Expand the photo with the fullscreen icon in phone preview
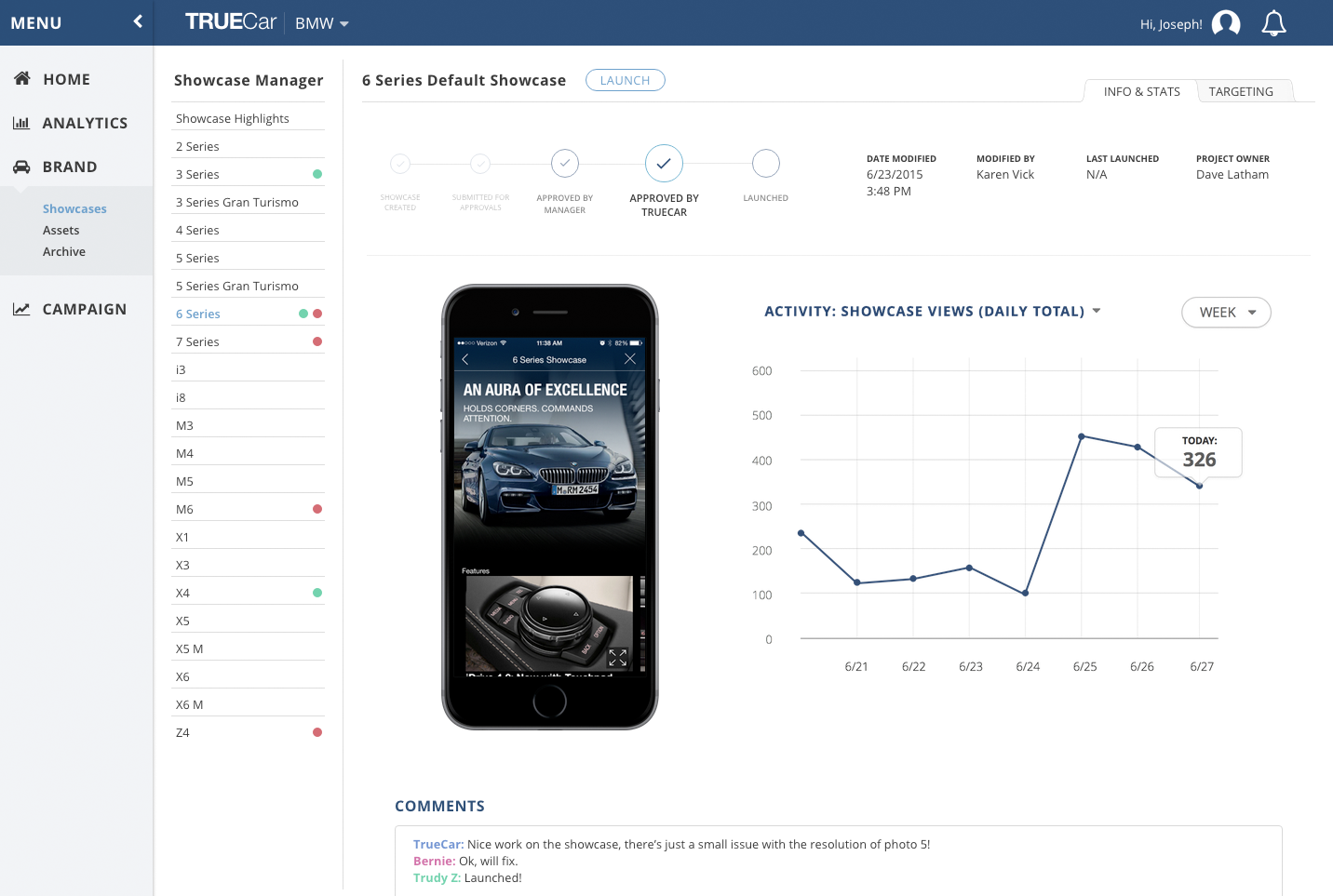Image resolution: width=1333 pixels, height=896 pixels. [x=618, y=658]
